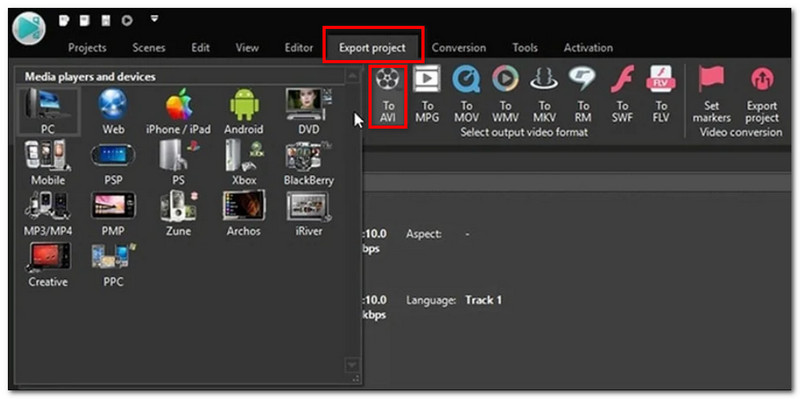The image size is (800, 399).
Task: Select the PSP device icon
Action: [113, 162]
